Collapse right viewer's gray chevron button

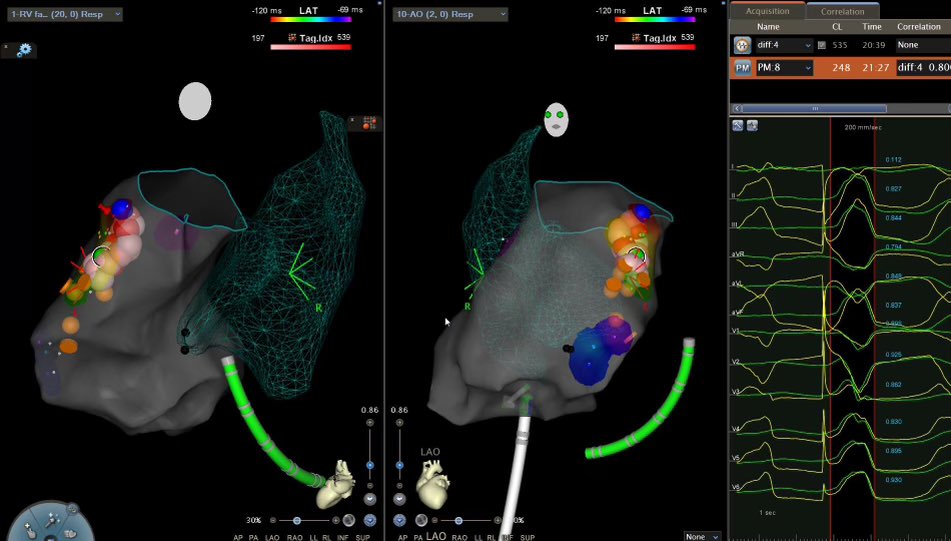coord(400,500)
